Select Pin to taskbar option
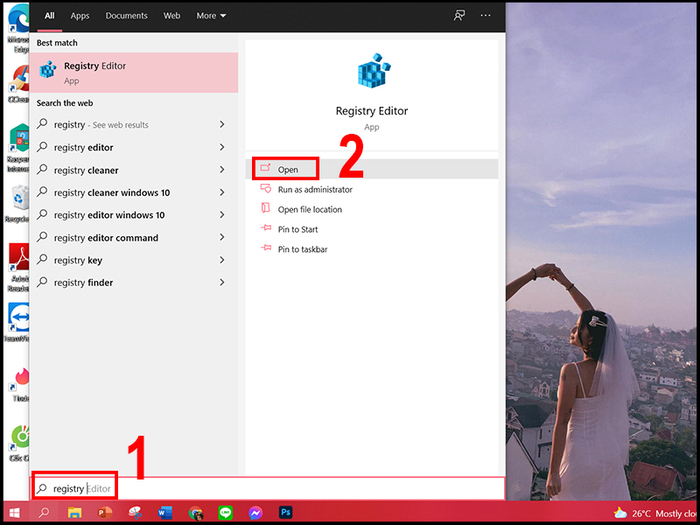Viewport: 700px width, 525px height. pyautogui.click(x=302, y=249)
